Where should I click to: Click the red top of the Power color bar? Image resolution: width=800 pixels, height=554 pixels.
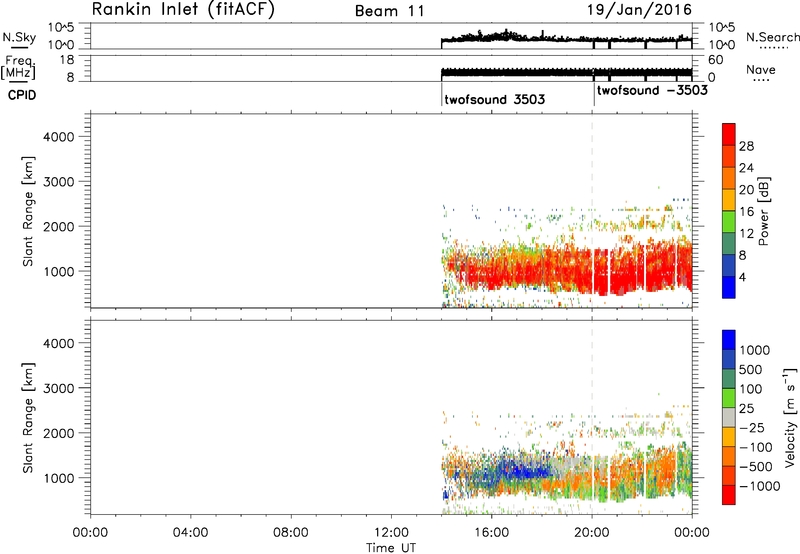pyautogui.click(x=729, y=134)
